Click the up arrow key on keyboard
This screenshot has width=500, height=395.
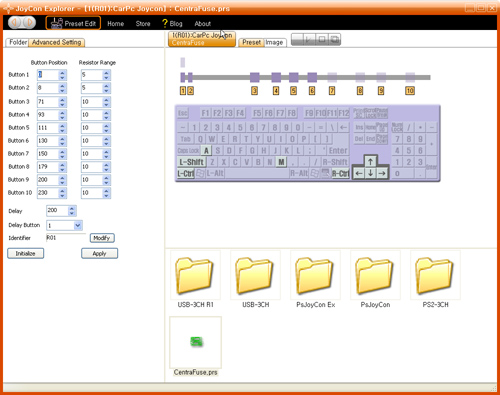(x=370, y=161)
